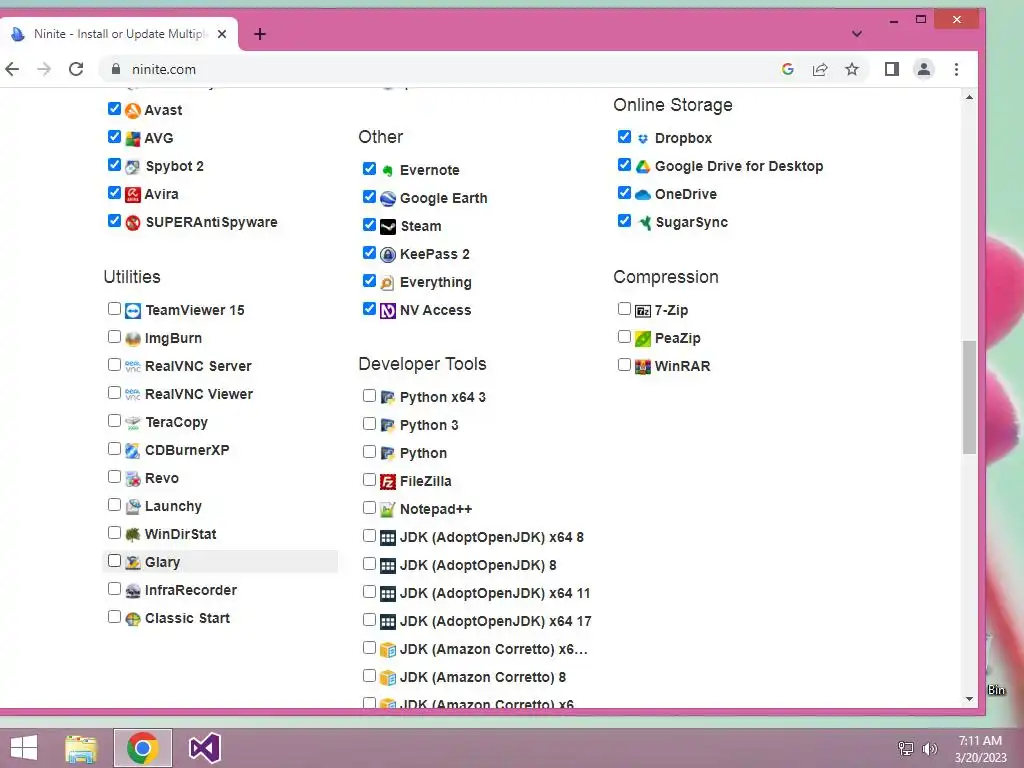This screenshot has height=768, width=1024.
Task: Uncheck the Spybot 2 checkbox
Action: pos(114,165)
